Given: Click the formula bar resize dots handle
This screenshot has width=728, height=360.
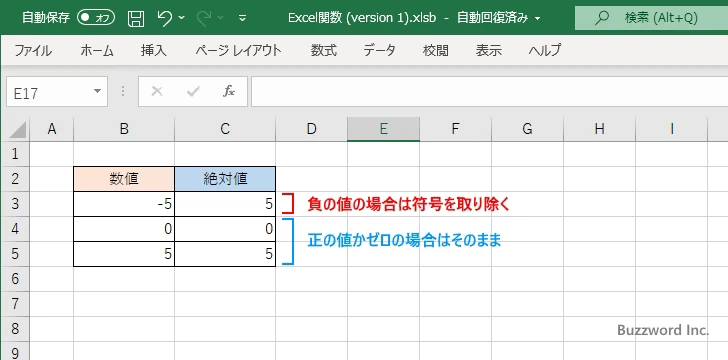Looking at the screenshot, I should [x=123, y=92].
